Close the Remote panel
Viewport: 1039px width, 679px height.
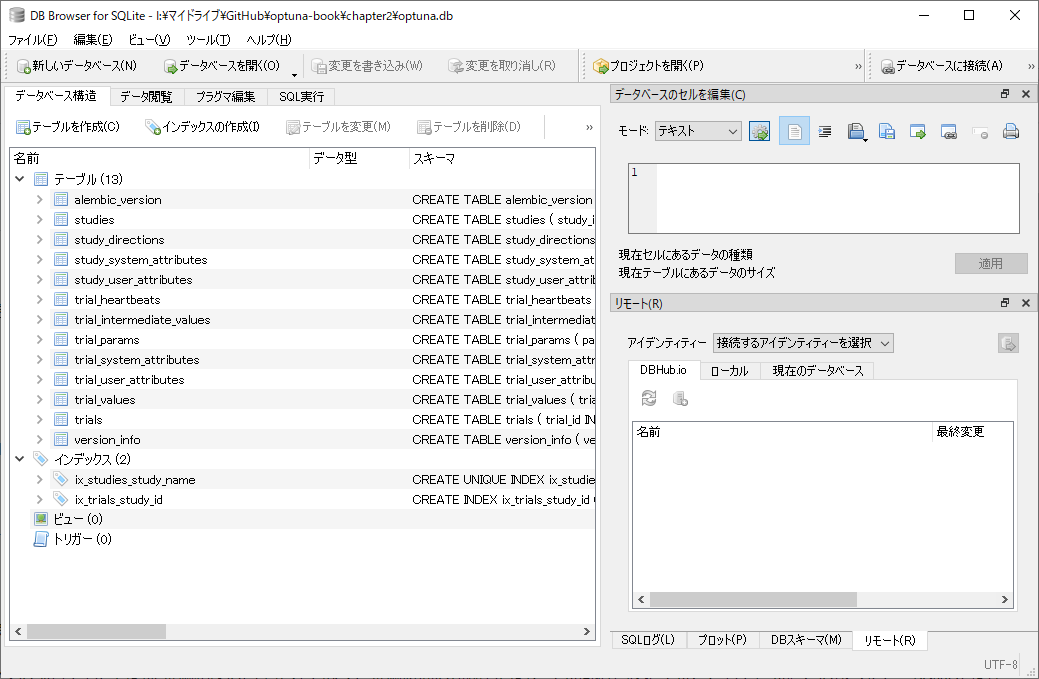click(1026, 303)
